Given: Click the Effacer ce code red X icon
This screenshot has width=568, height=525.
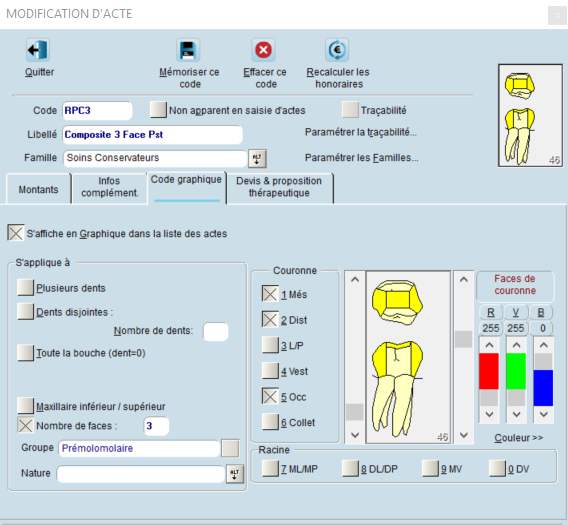Looking at the screenshot, I should point(263,50).
